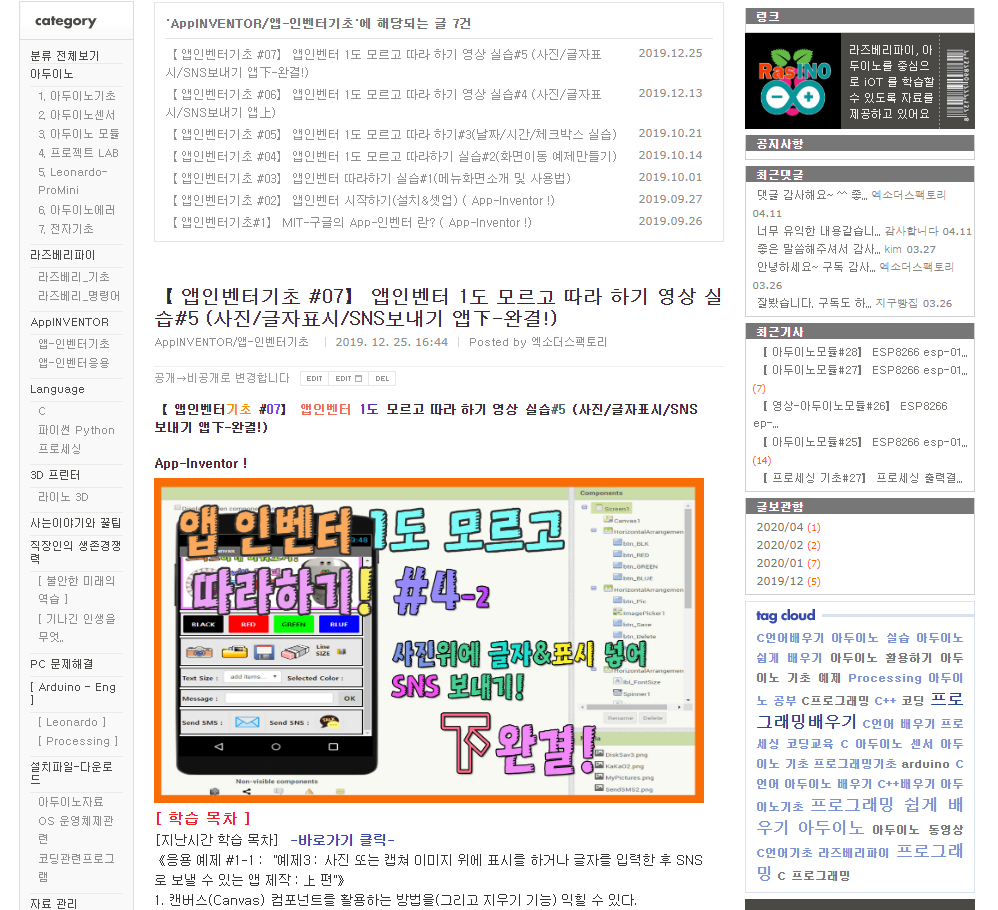
Task: Open post '앱인벤터기초#1' MIT App-Inventor
Action: pos(349,223)
